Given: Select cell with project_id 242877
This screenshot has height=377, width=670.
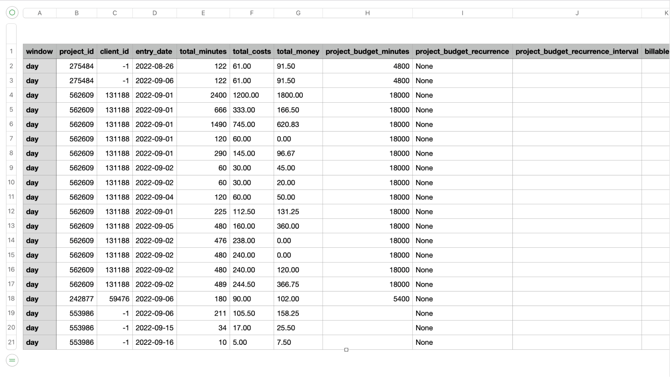Looking at the screenshot, I should [76, 299].
